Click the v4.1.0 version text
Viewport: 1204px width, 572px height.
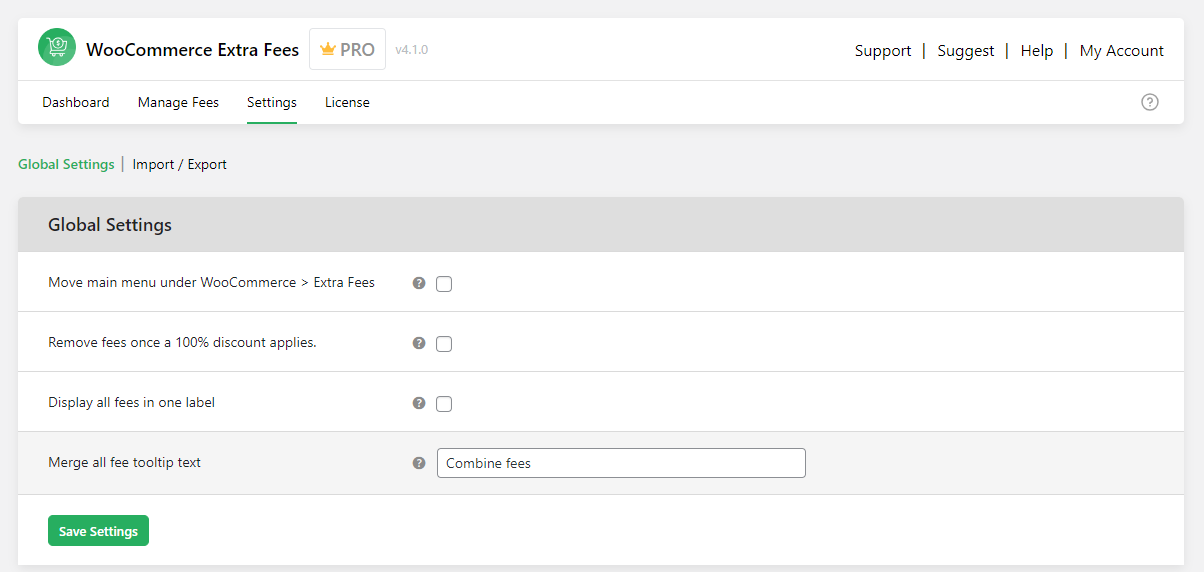click(x=412, y=49)
